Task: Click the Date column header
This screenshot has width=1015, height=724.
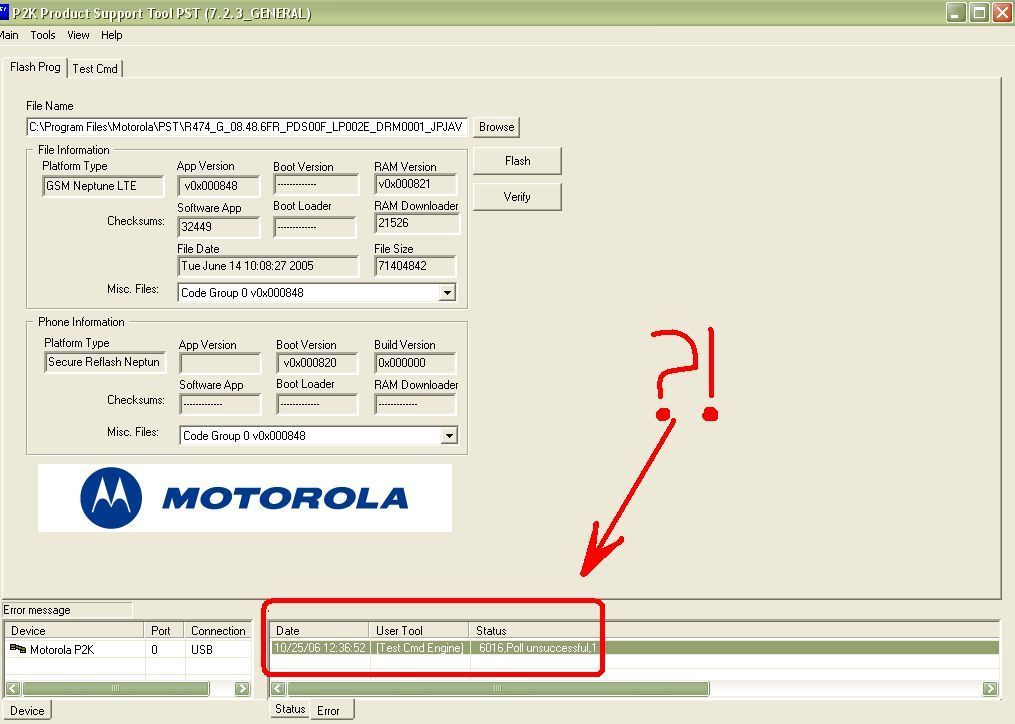Action: (320, 630)
